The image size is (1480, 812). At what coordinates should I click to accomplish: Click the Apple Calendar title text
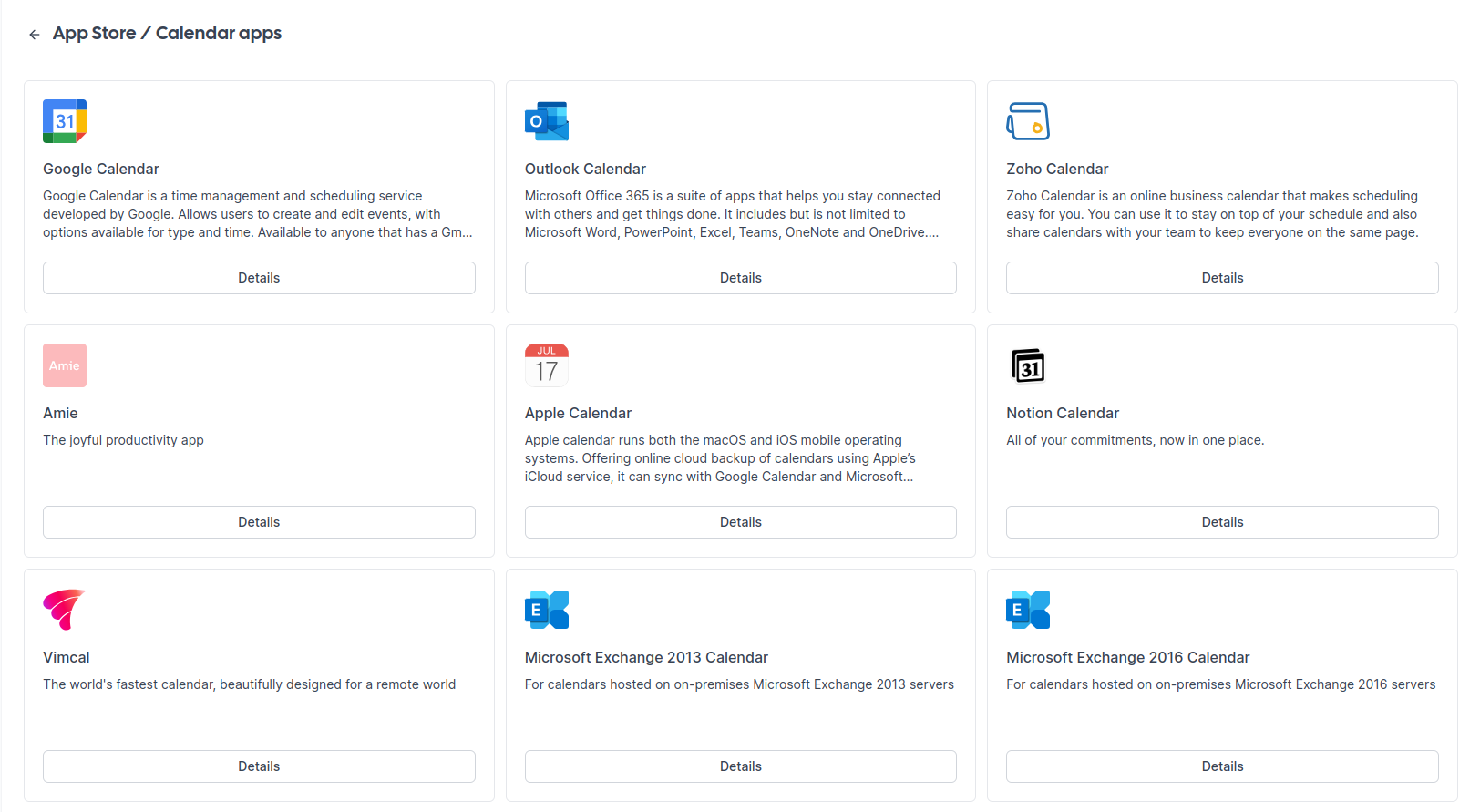point(578,413)
